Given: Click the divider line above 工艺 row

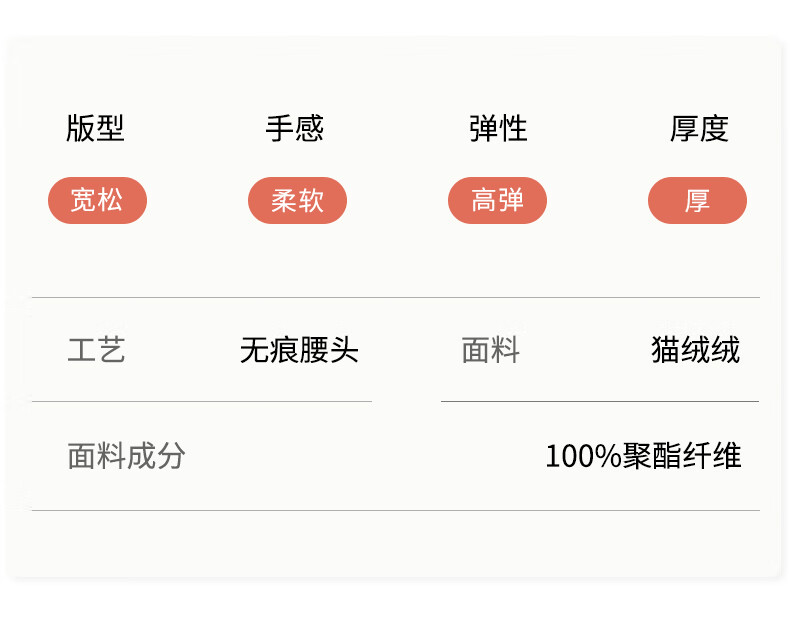Looking at the screenshot, I should click(395, 298).
